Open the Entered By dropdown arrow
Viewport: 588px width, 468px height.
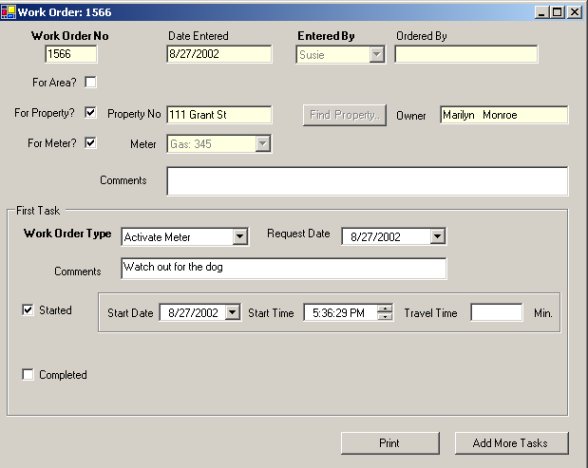[376, 55]
